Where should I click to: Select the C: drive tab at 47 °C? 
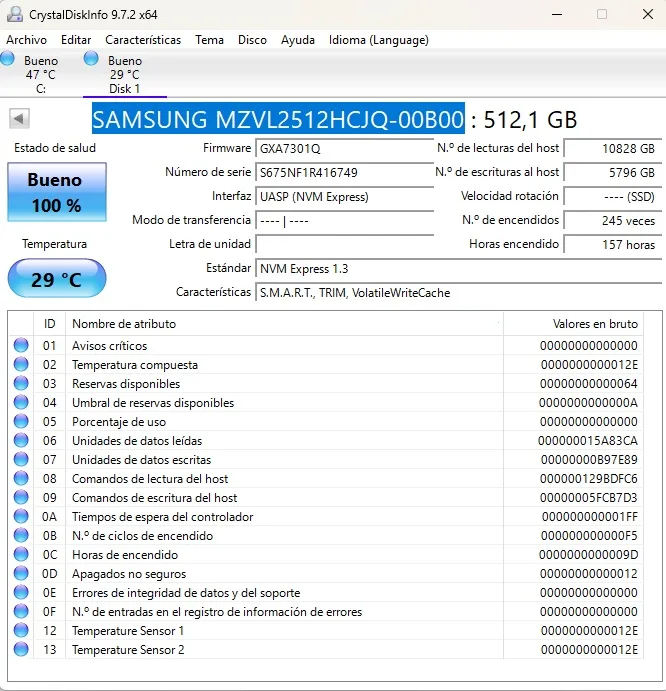(41, 74)
